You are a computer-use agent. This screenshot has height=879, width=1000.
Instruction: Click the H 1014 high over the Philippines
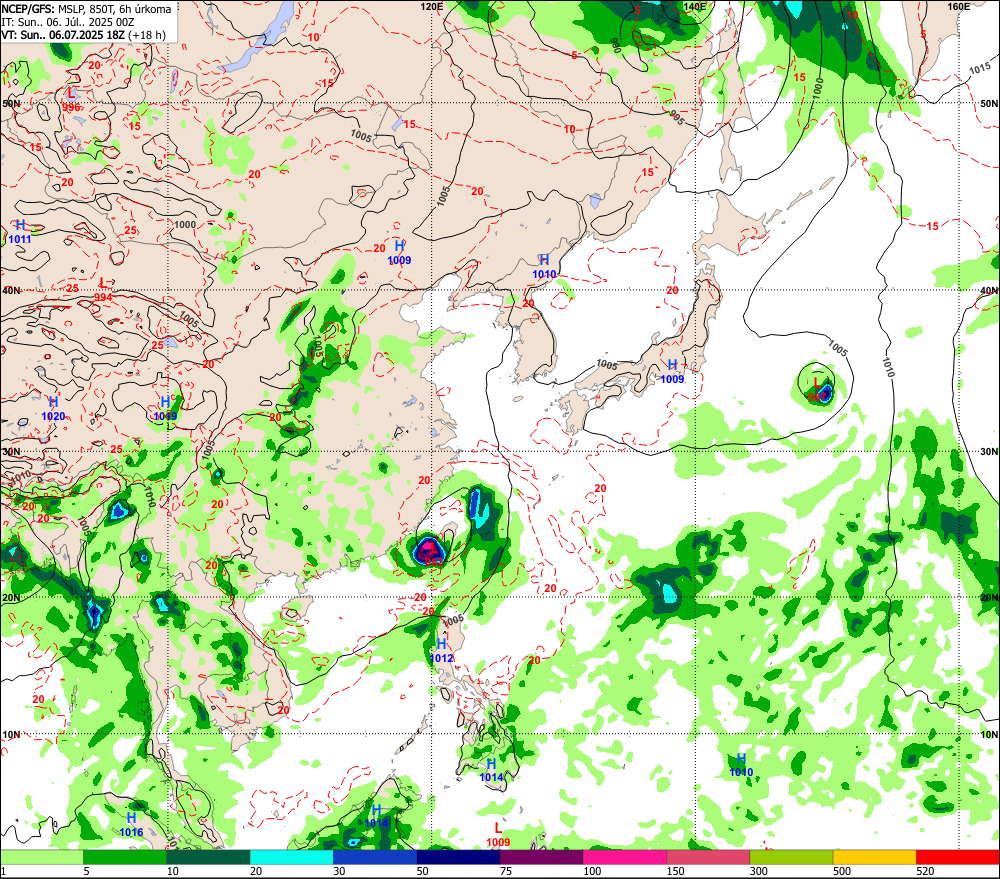(491, 770)
